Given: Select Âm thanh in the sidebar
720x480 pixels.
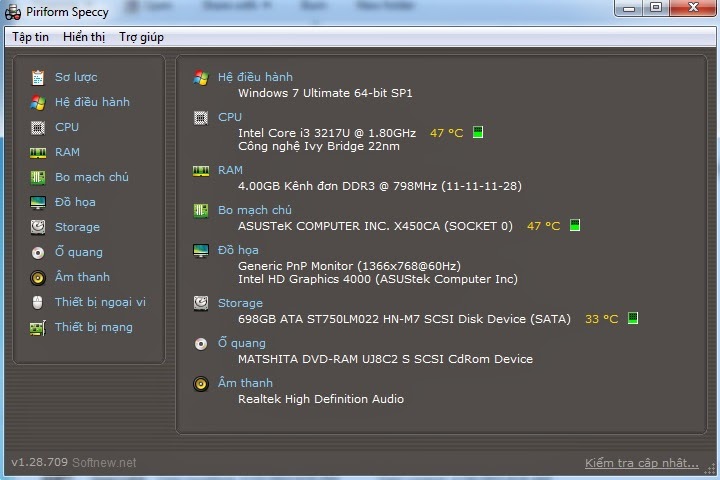Looking at the screenshot, I should click(x=83, y=277).
